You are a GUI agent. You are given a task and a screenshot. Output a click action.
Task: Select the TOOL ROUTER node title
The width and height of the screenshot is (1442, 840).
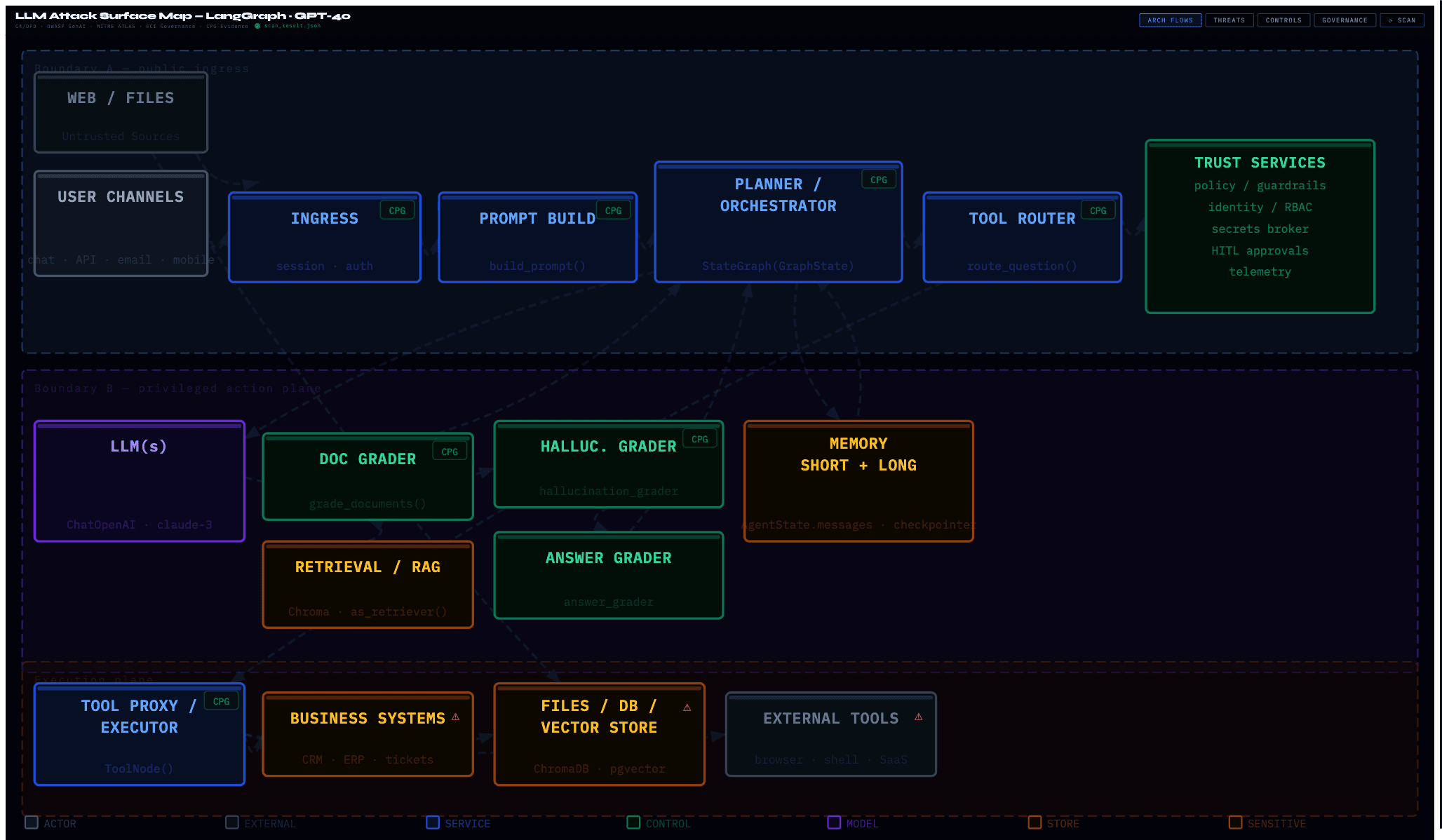click(1022, 219)
